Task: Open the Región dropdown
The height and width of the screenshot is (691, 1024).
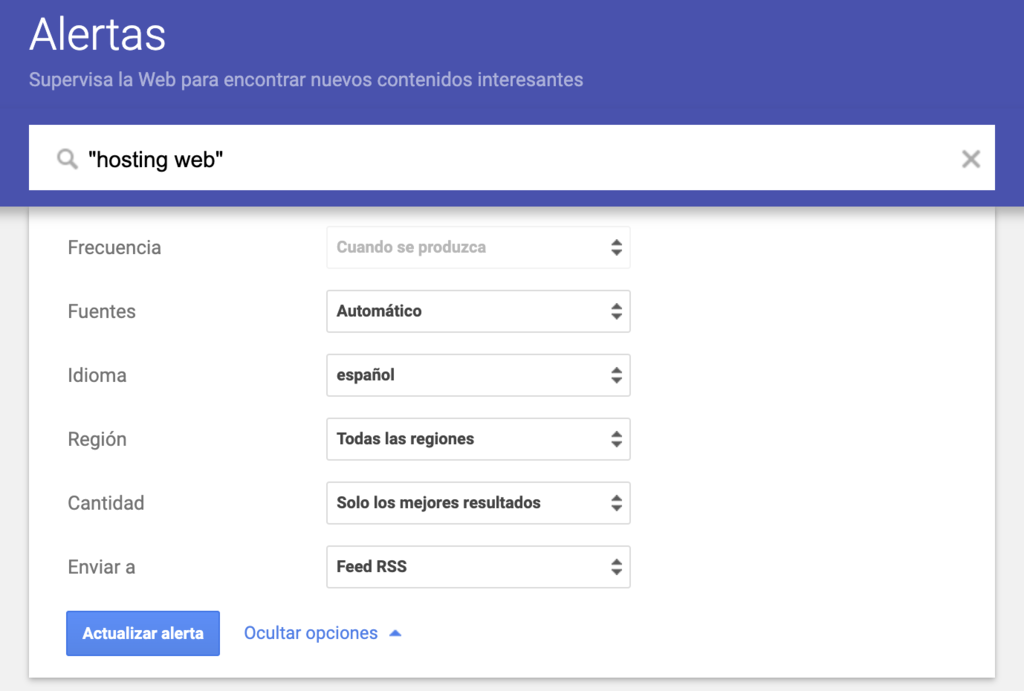Action: [478, 439]
